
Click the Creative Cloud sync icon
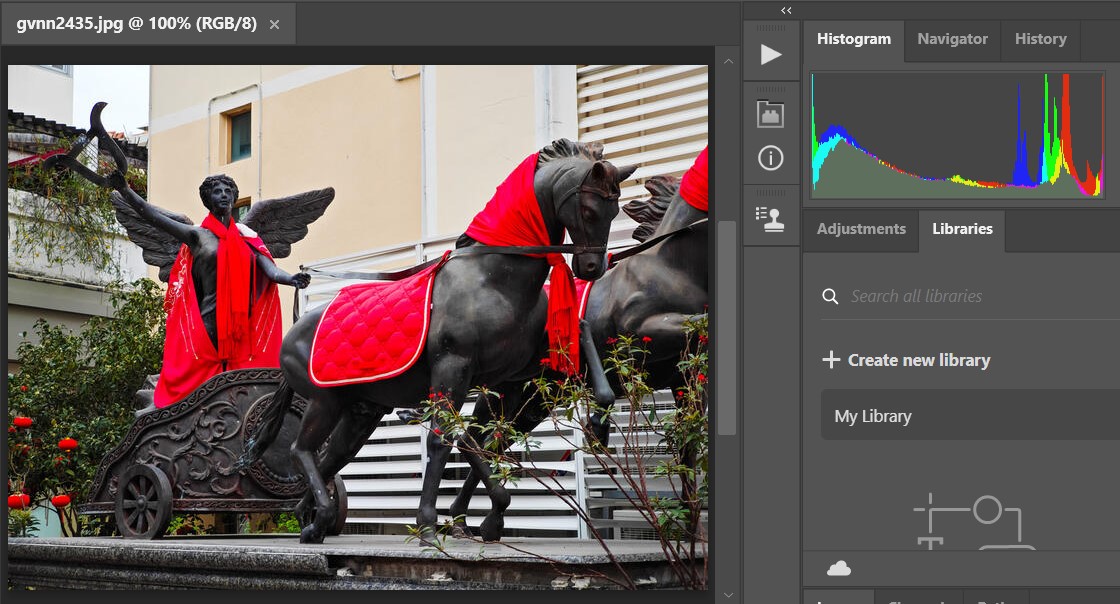(839, 568)
